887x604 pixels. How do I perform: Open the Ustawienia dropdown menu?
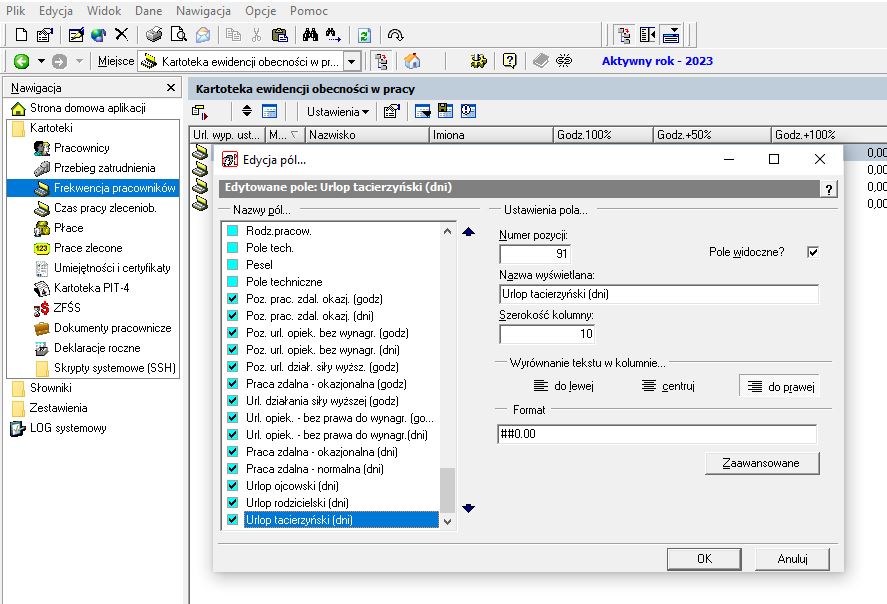[x=338, y=112]
